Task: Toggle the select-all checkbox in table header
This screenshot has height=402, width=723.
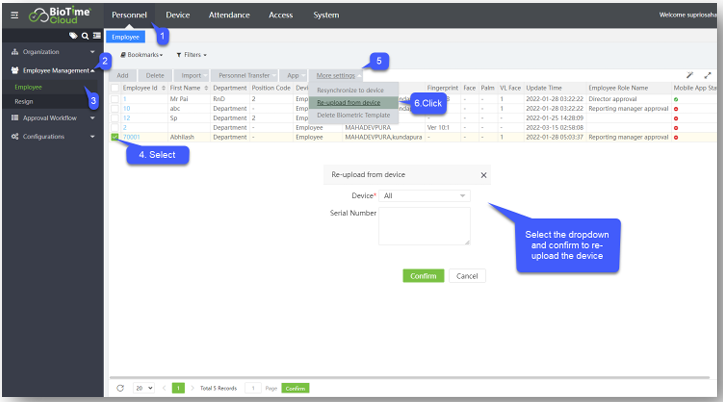Action: click(x=115, y=88)
